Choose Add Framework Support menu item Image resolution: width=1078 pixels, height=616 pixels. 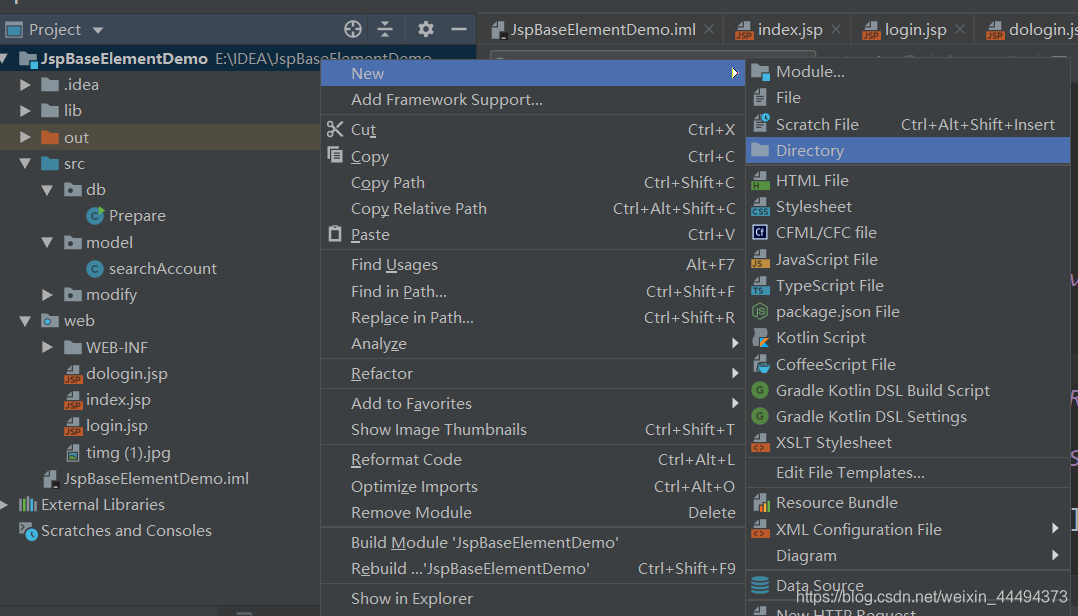click(x=533, y=100)
